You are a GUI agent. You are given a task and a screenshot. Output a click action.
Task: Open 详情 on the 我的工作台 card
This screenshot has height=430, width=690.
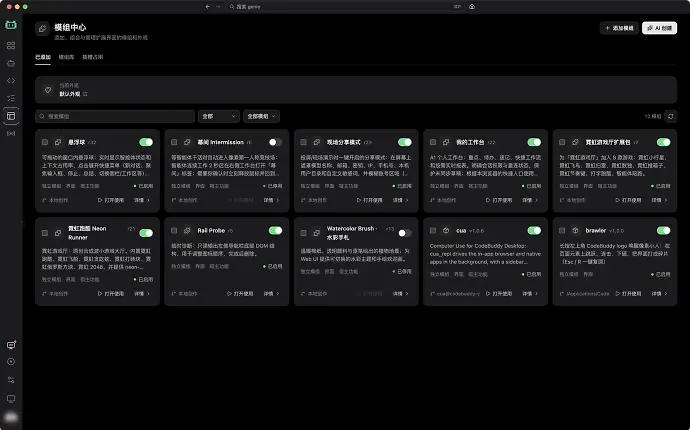point(530,200)
